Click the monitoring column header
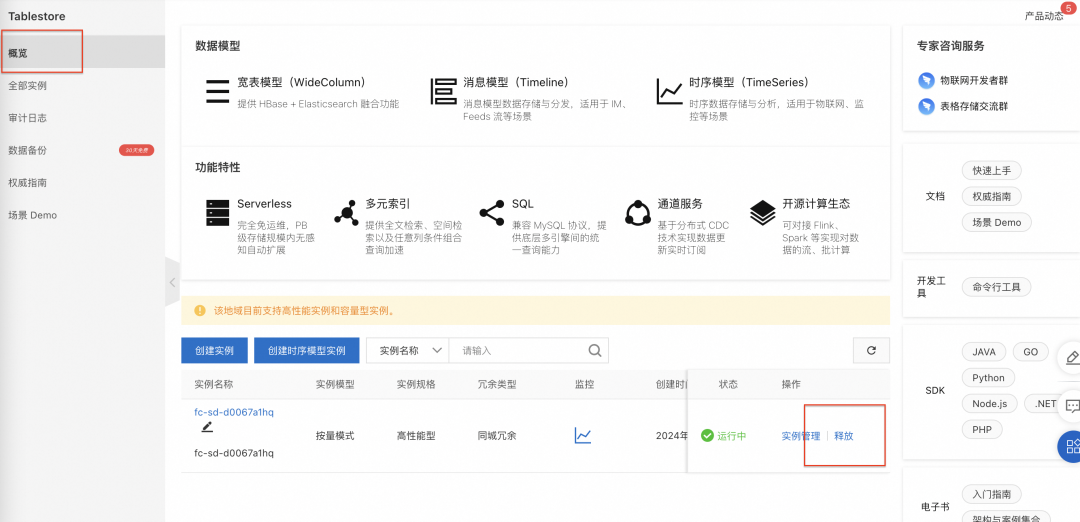 584,384
